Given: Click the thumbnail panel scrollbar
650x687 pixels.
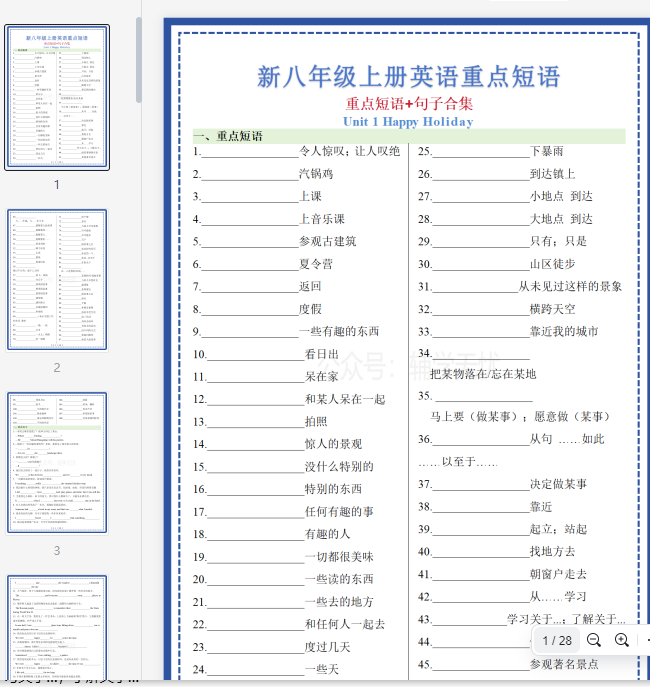Looking at the screenshot, I should click(139, 60).
